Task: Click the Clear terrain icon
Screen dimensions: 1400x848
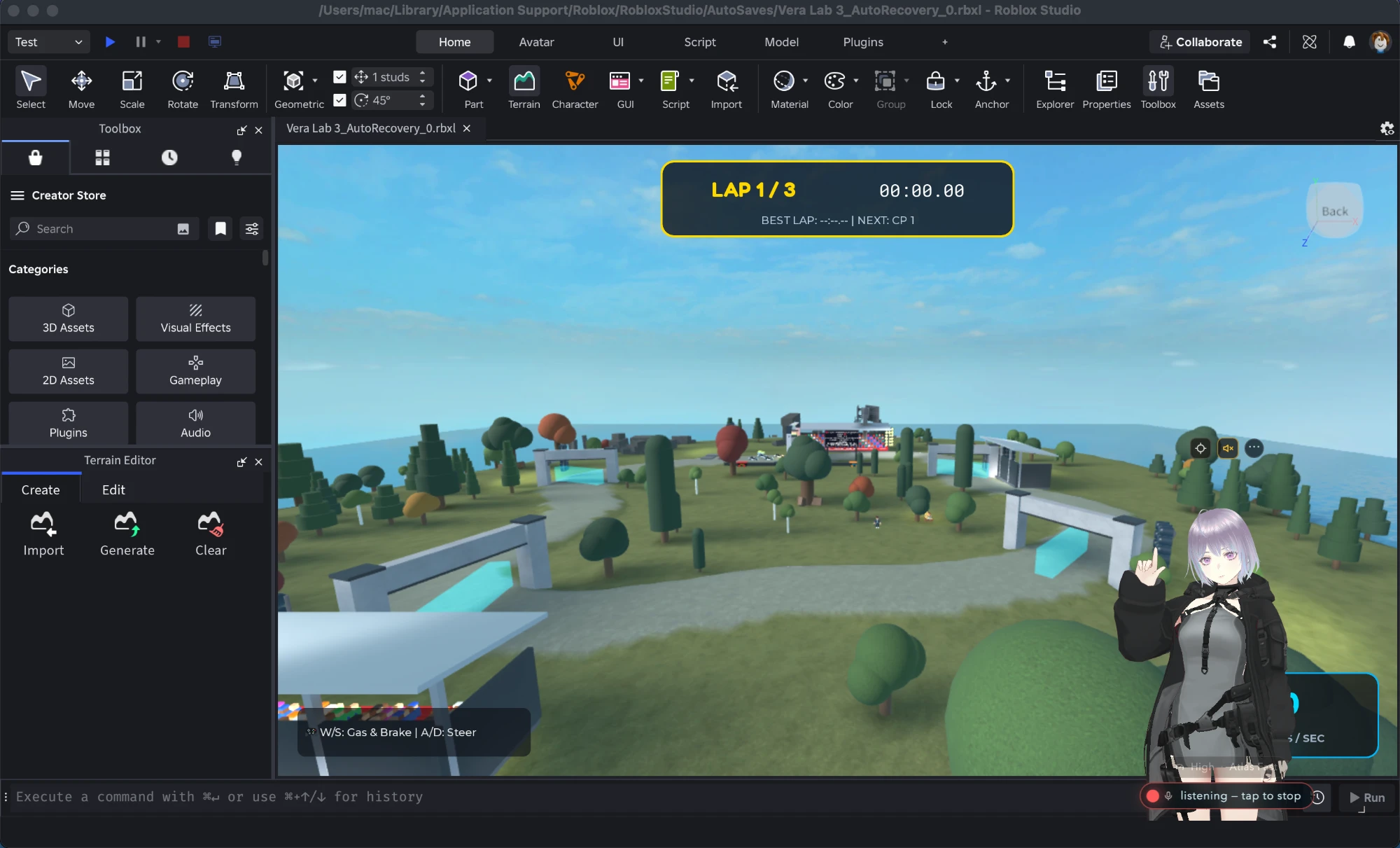Action: point(210,523)
